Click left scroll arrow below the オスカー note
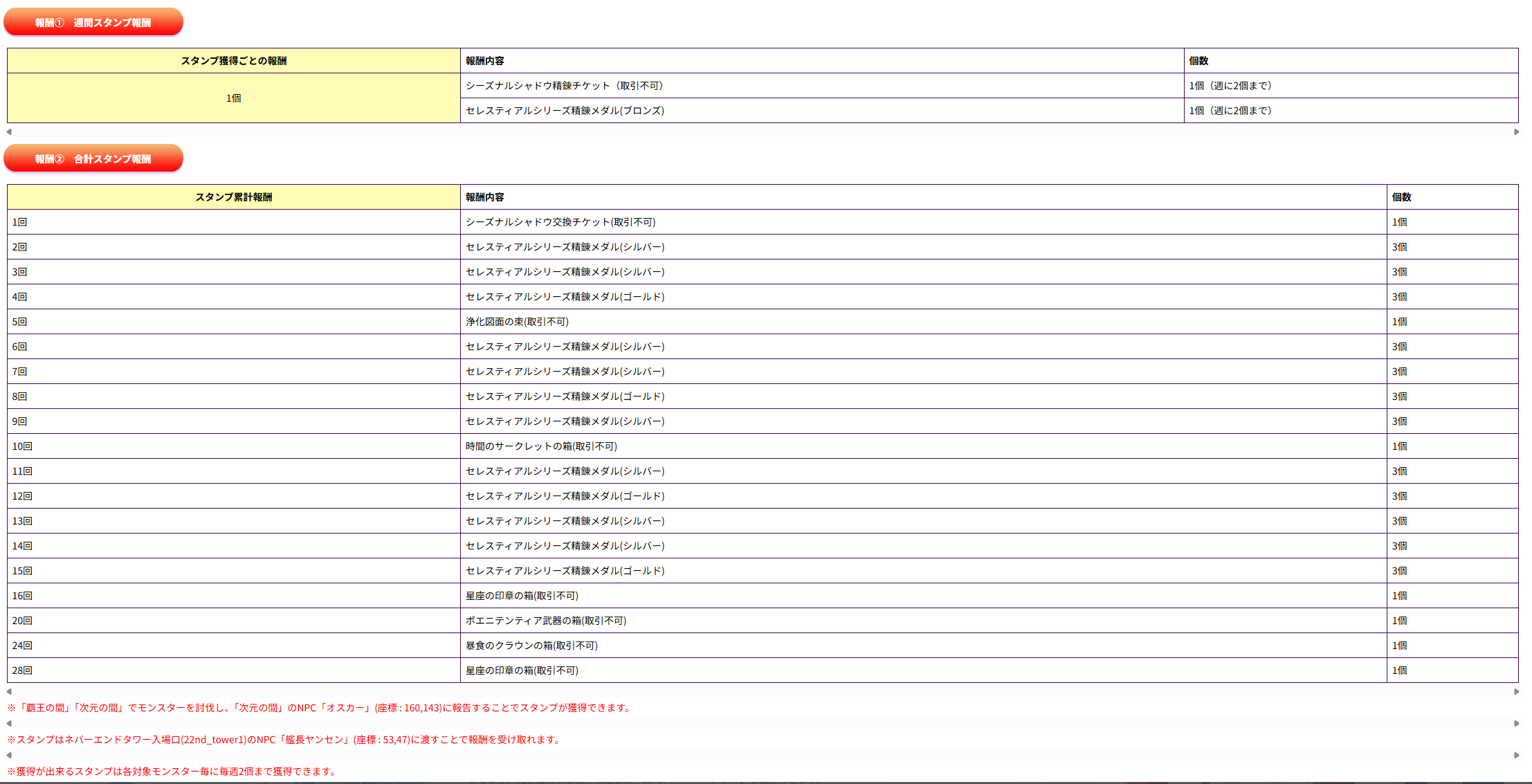This screenshot has width=1532, height=784. (9, 723)
